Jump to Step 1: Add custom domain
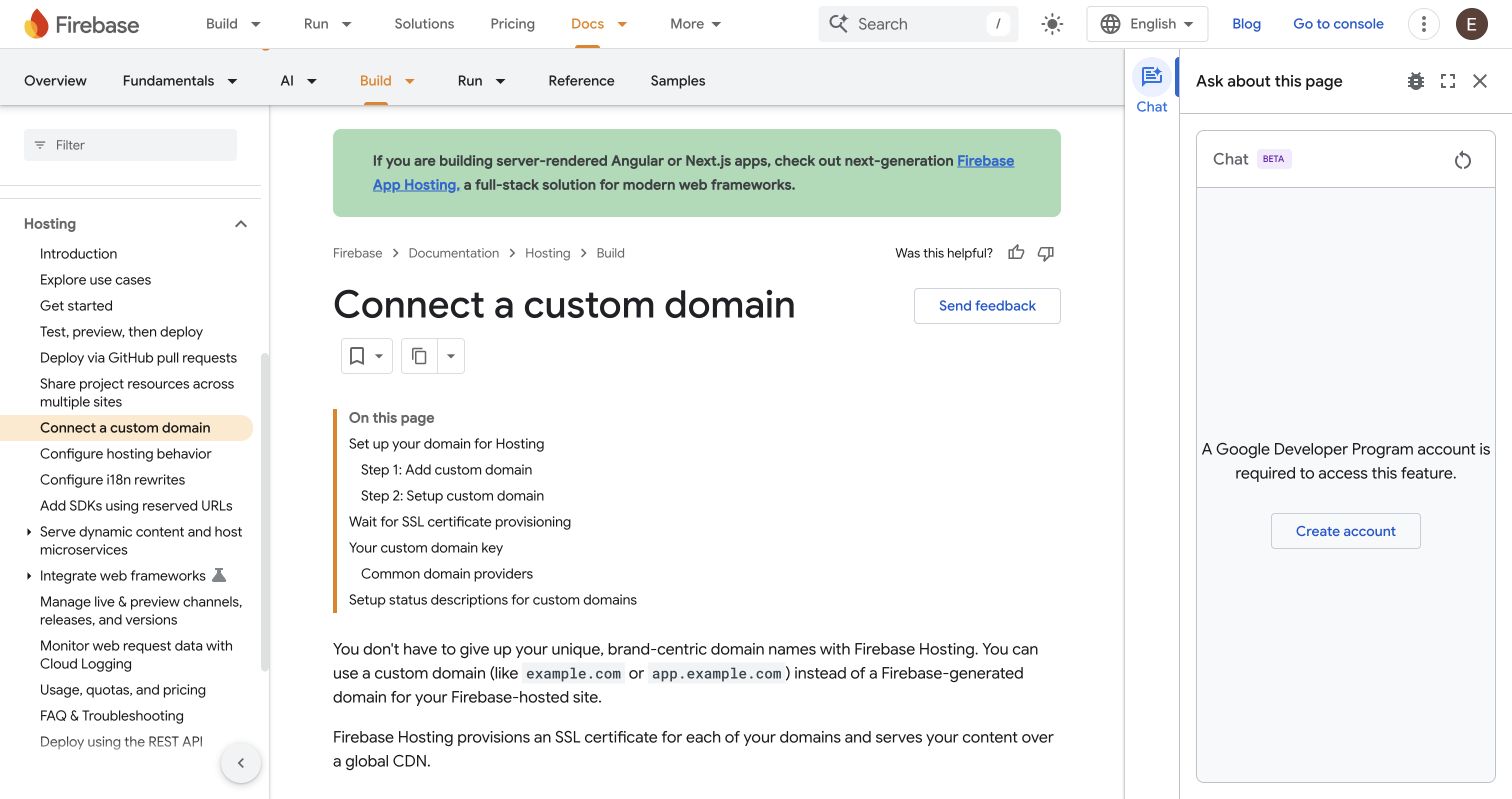Screen dimensions: 1512x799 pyautogui.click(x=446, y=470)
